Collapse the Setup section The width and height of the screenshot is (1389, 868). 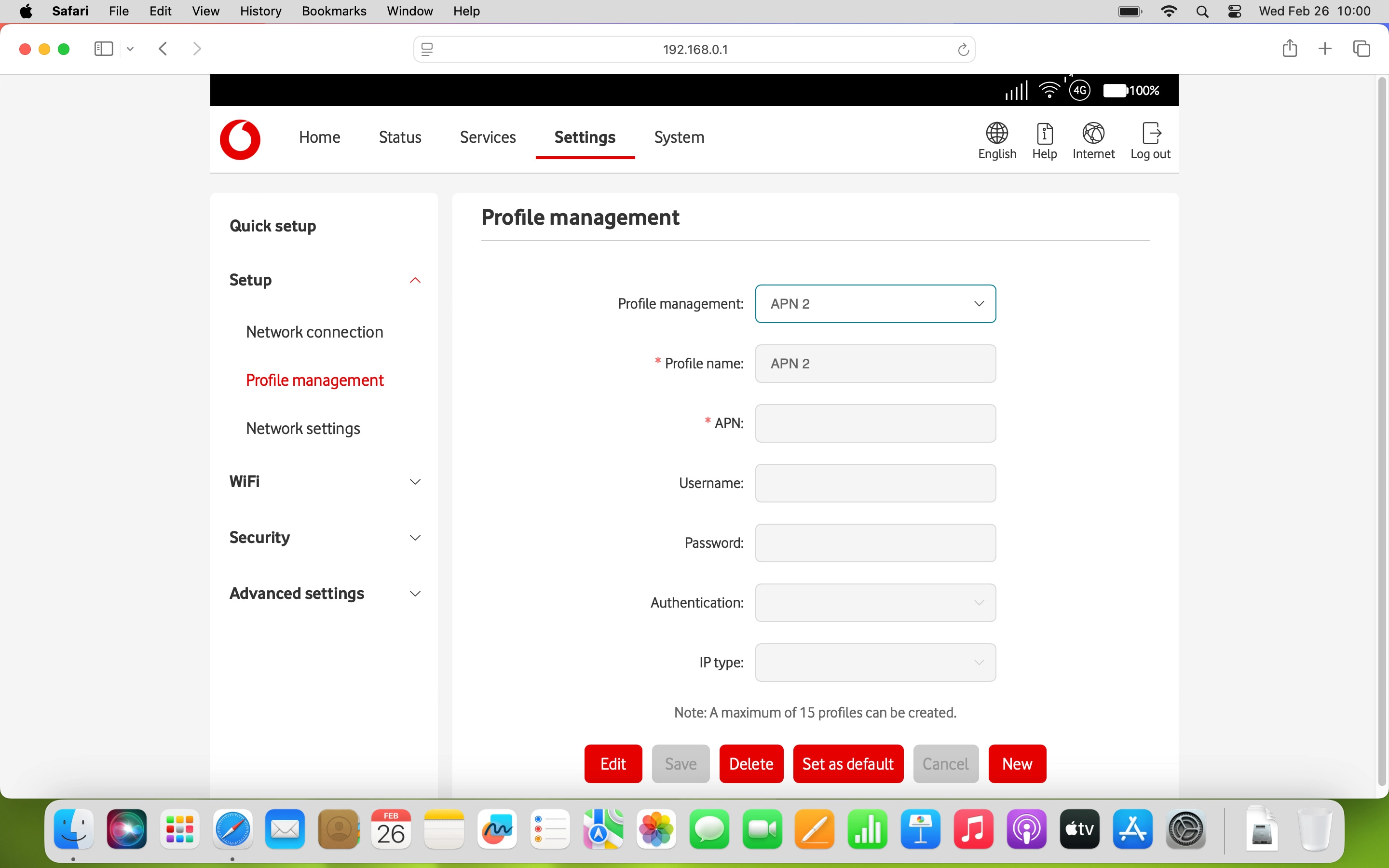click(x=415, y=280)
